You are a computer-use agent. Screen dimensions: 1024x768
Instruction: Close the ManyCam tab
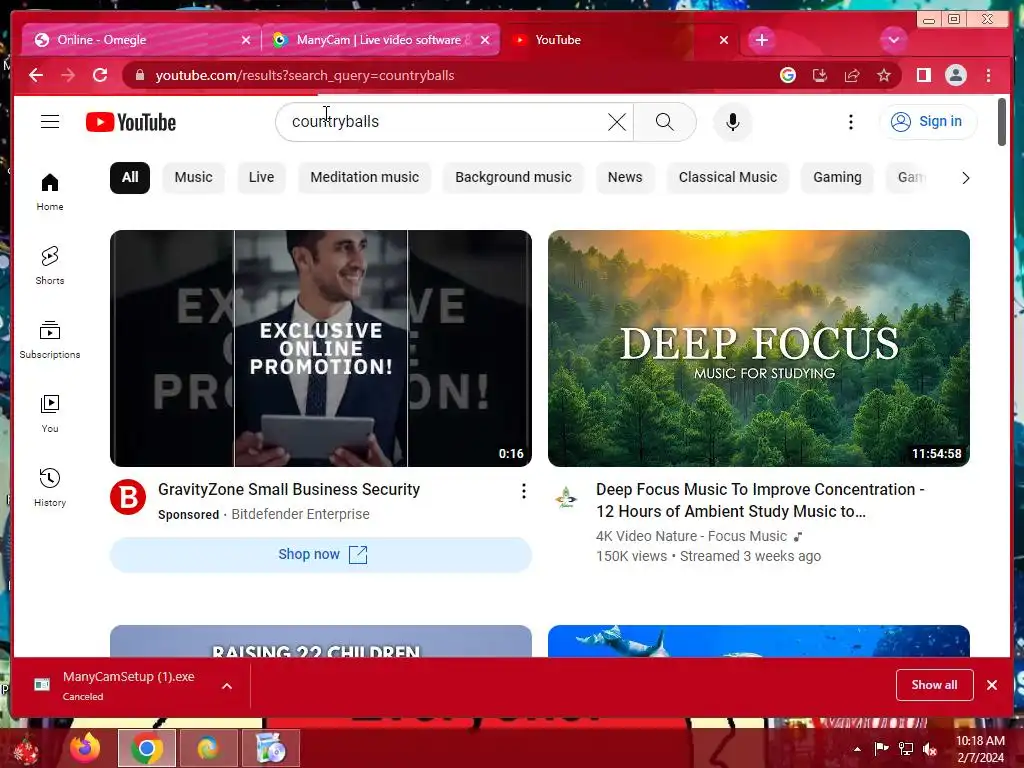pyautogui.click(x=485, y=40)
